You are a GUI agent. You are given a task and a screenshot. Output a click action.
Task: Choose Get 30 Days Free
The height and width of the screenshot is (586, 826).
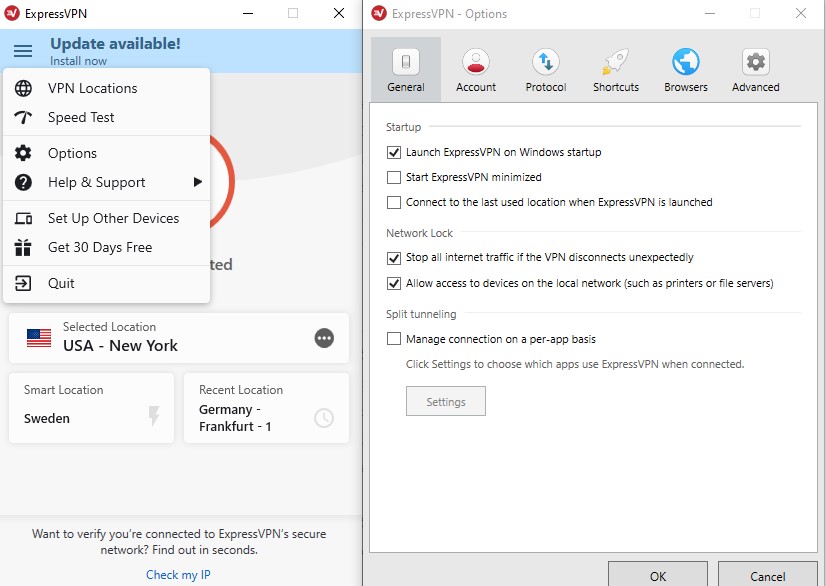click(x=106, y=247)
